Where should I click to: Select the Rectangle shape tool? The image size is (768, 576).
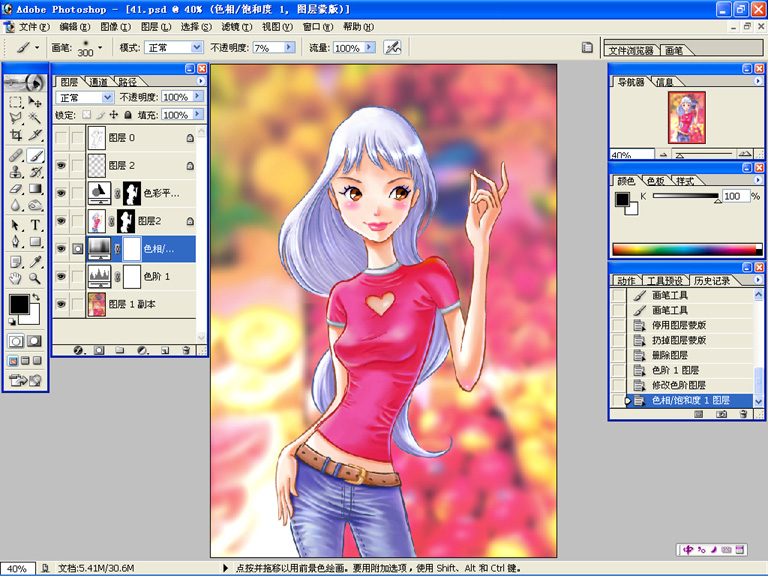point(35,242)
